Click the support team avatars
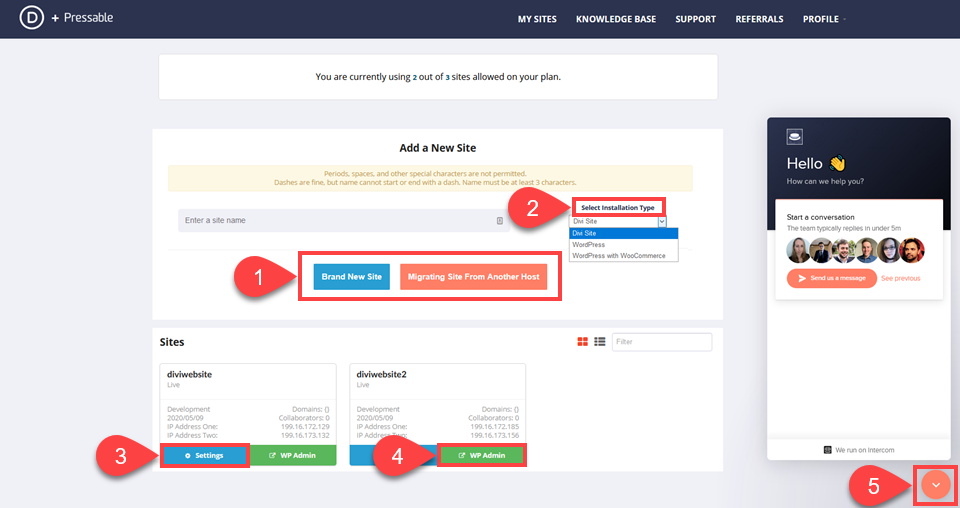The width and height of the screenshot is (960, 508). [x=855, y=250]
